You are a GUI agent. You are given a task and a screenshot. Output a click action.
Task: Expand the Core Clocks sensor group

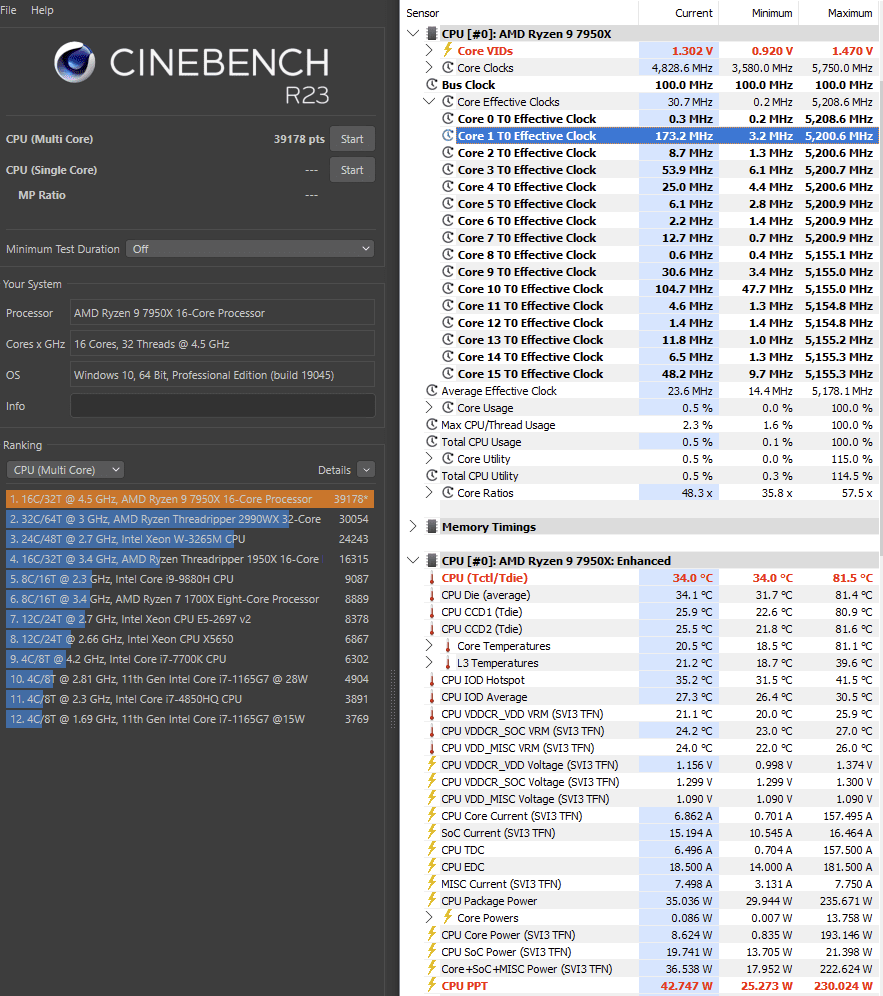[429, 67]
